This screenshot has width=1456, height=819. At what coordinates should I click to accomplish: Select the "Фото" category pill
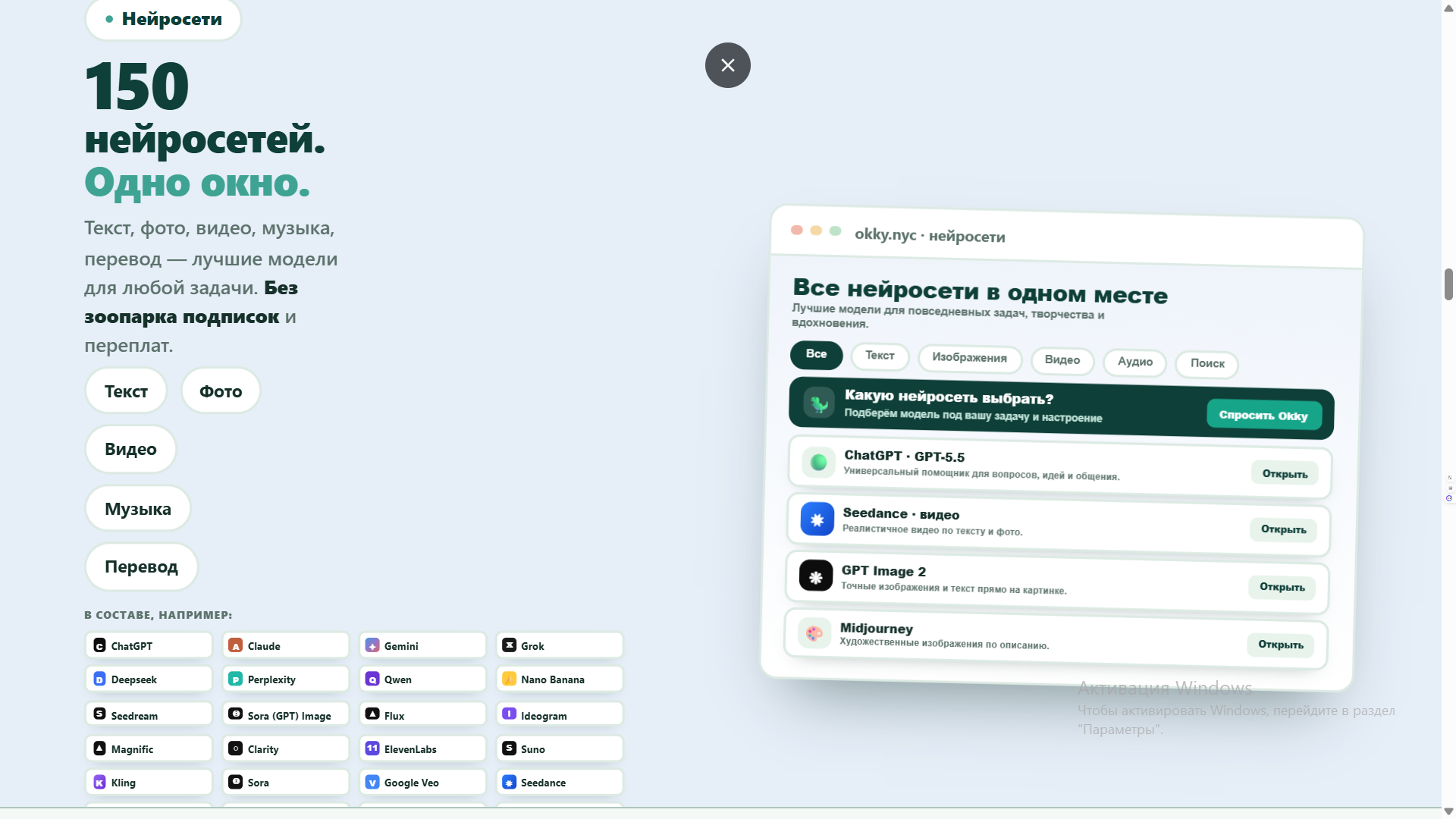221,391
